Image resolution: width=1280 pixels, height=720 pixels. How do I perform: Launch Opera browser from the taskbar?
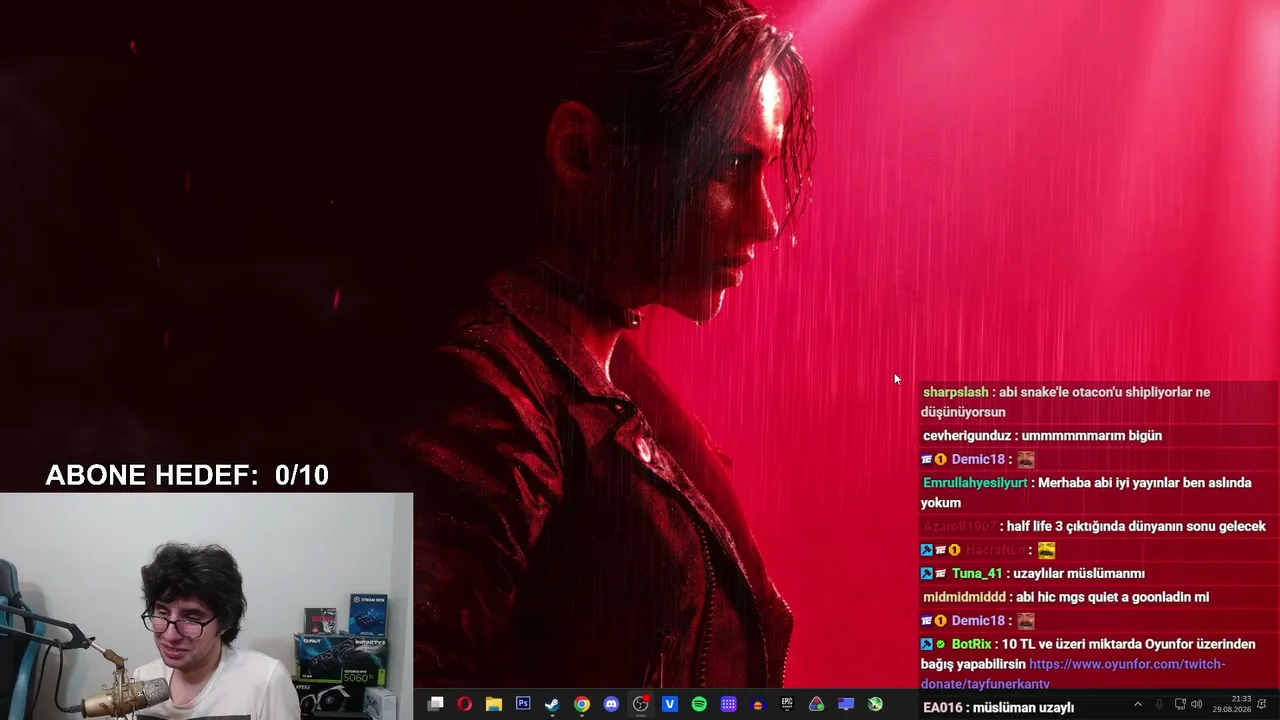point(464,704)
